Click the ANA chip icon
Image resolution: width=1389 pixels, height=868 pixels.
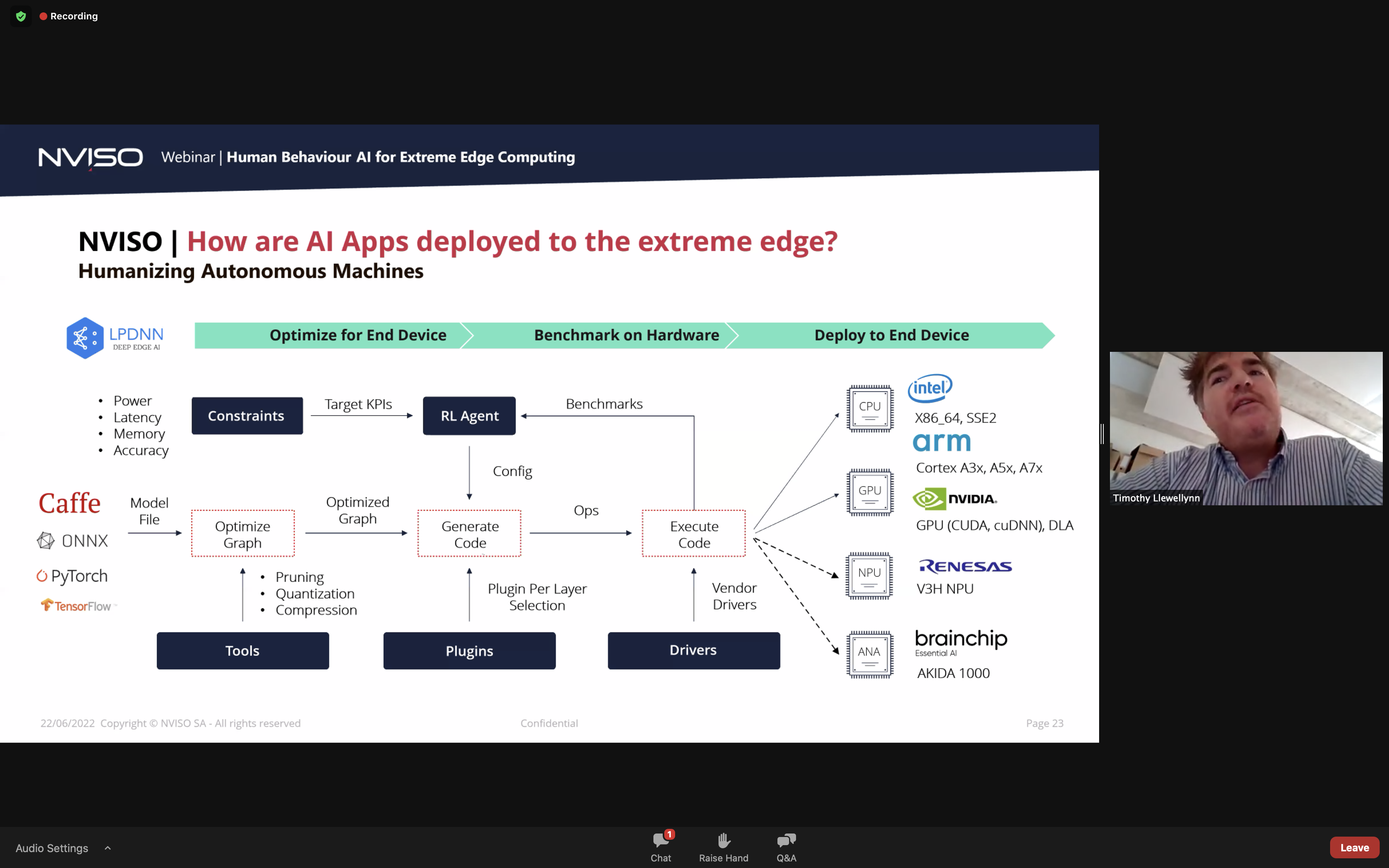[x=870, y=654]
